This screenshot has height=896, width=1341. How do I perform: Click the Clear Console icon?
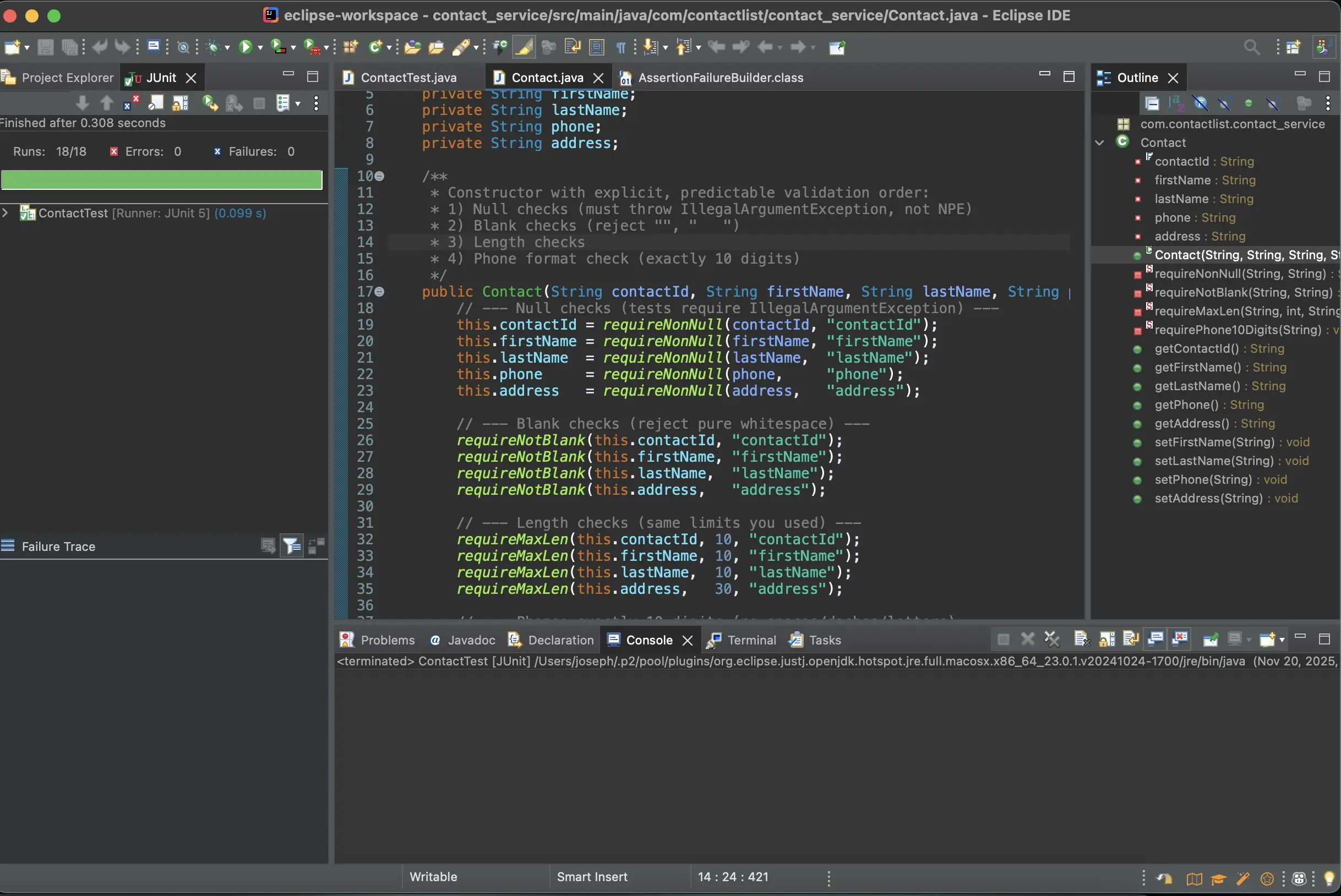coord(1081,640)
